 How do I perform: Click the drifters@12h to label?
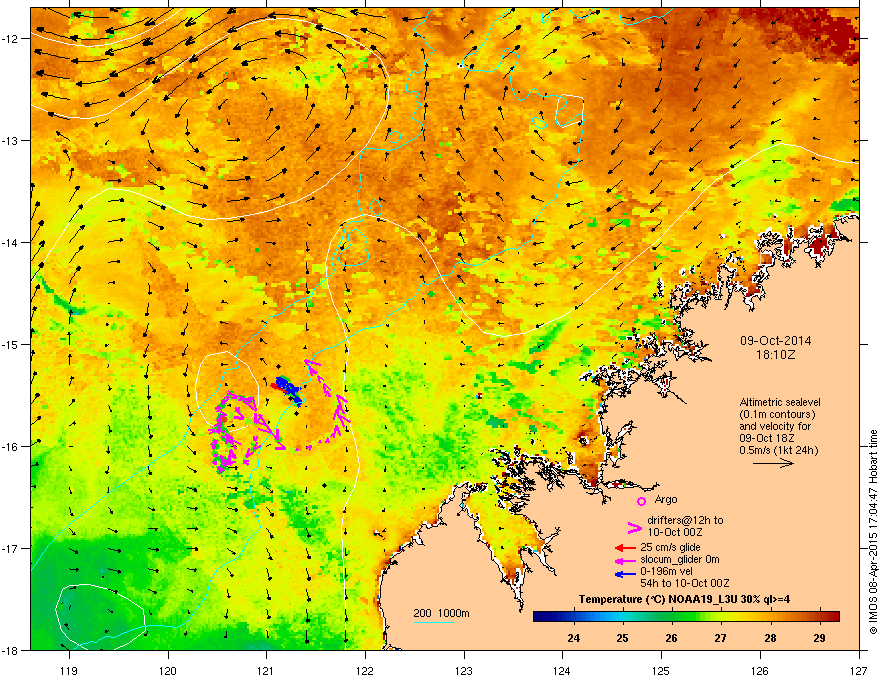[685, 520]
